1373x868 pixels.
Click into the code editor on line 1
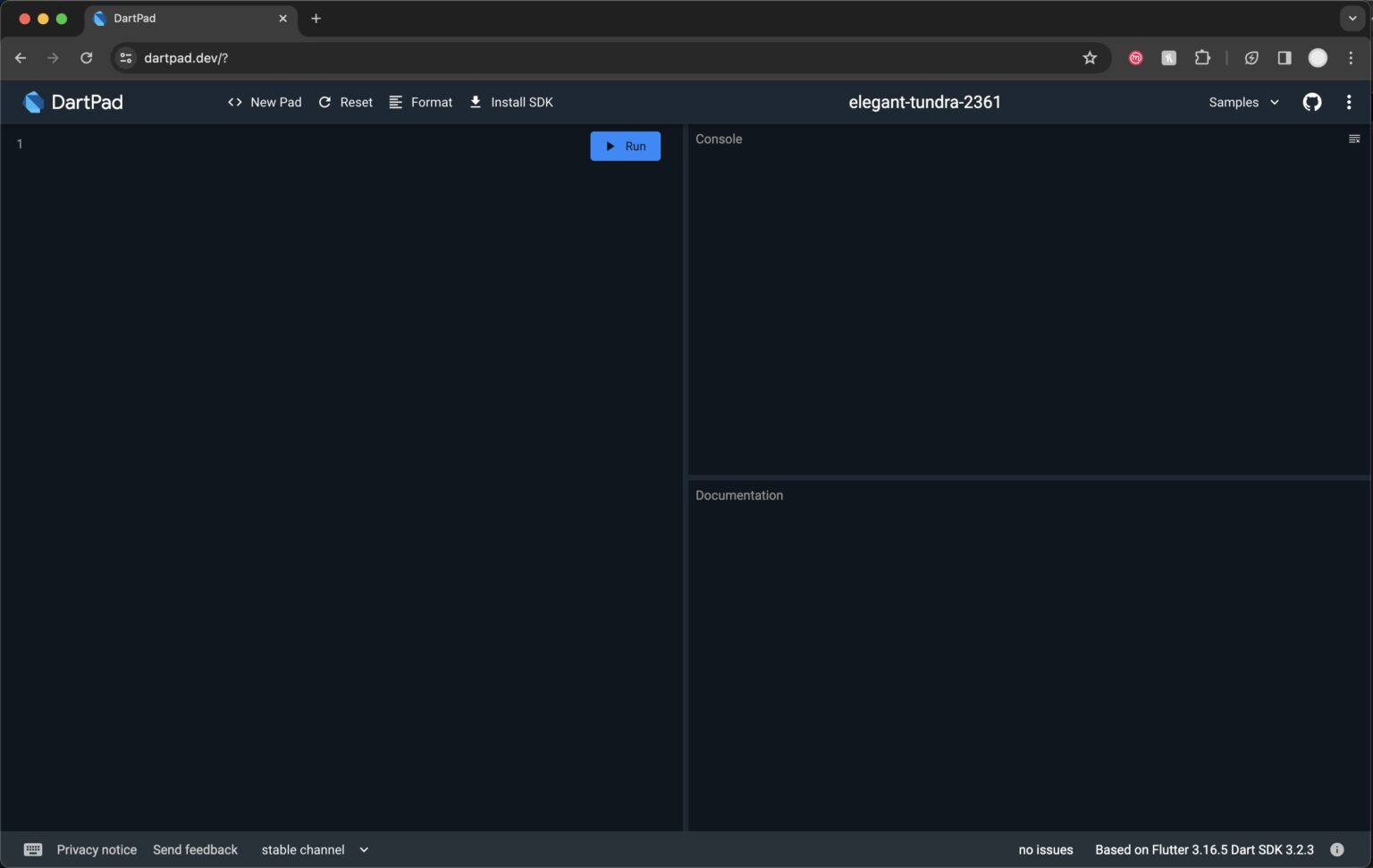point(268,144)
